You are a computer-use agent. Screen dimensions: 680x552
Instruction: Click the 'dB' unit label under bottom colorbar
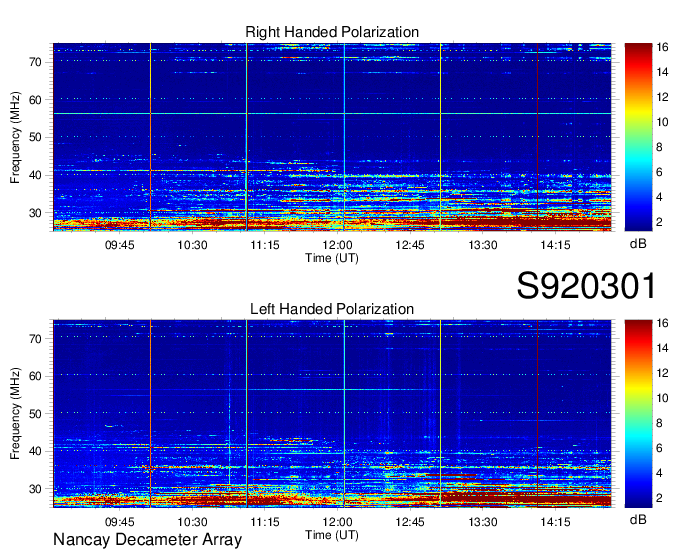coord(638,520)
